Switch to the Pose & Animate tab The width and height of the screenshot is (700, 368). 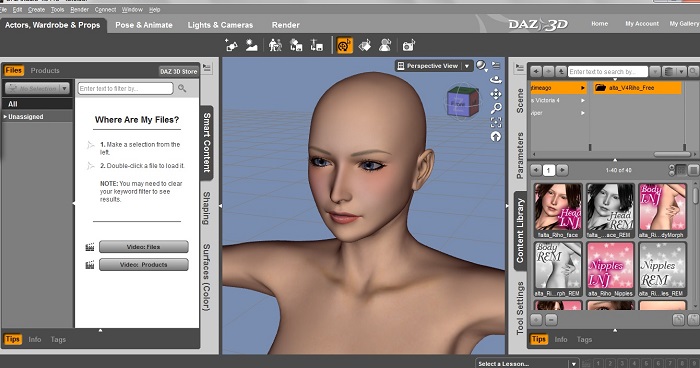coord(144,25)
